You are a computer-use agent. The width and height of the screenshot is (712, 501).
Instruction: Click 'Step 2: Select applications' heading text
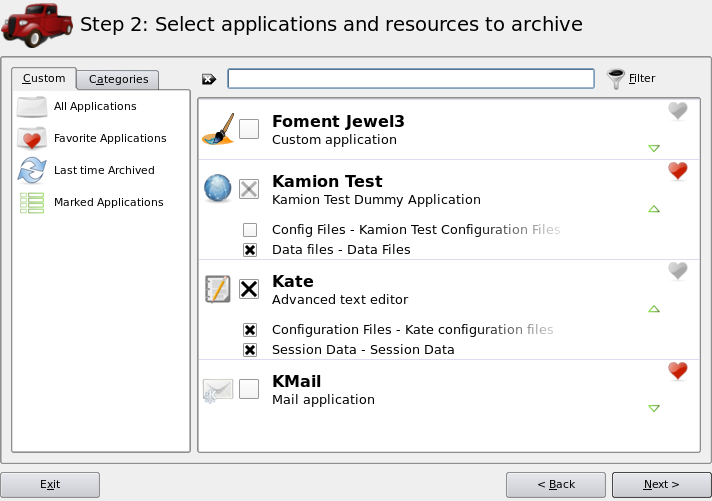tap(331, 25)
